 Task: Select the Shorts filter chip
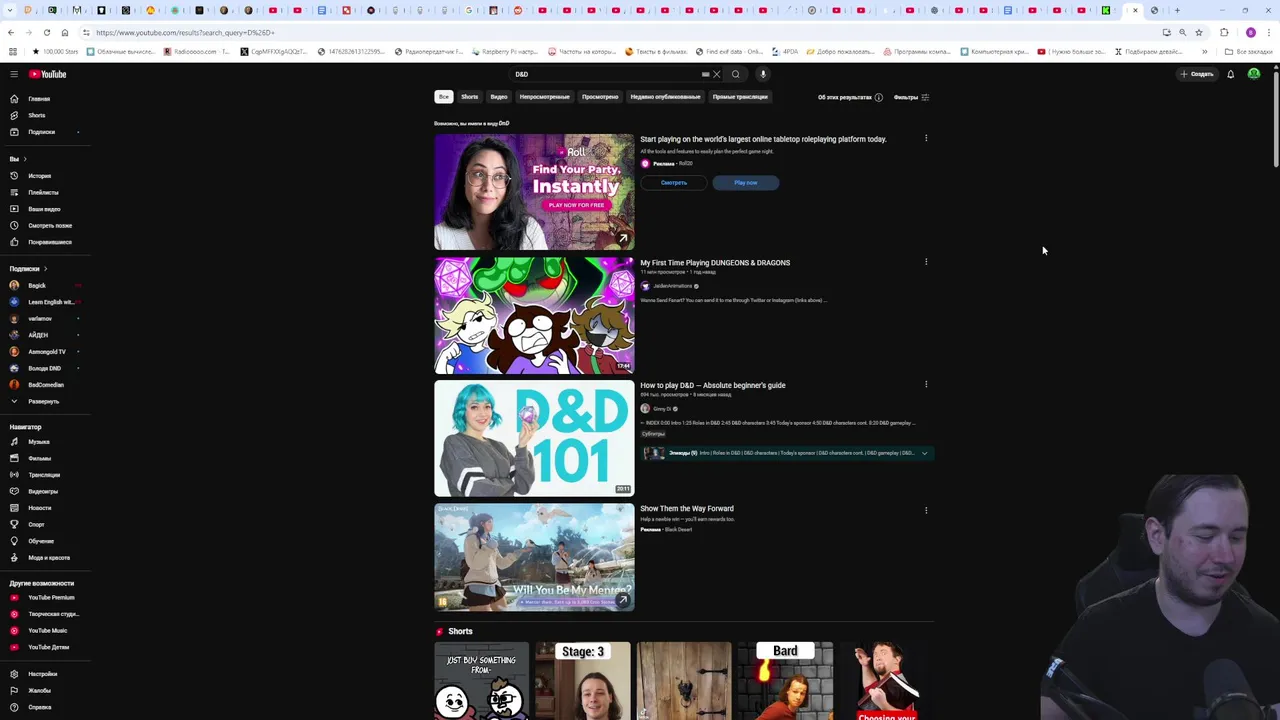pyautogui.click(x=469, y=97)
